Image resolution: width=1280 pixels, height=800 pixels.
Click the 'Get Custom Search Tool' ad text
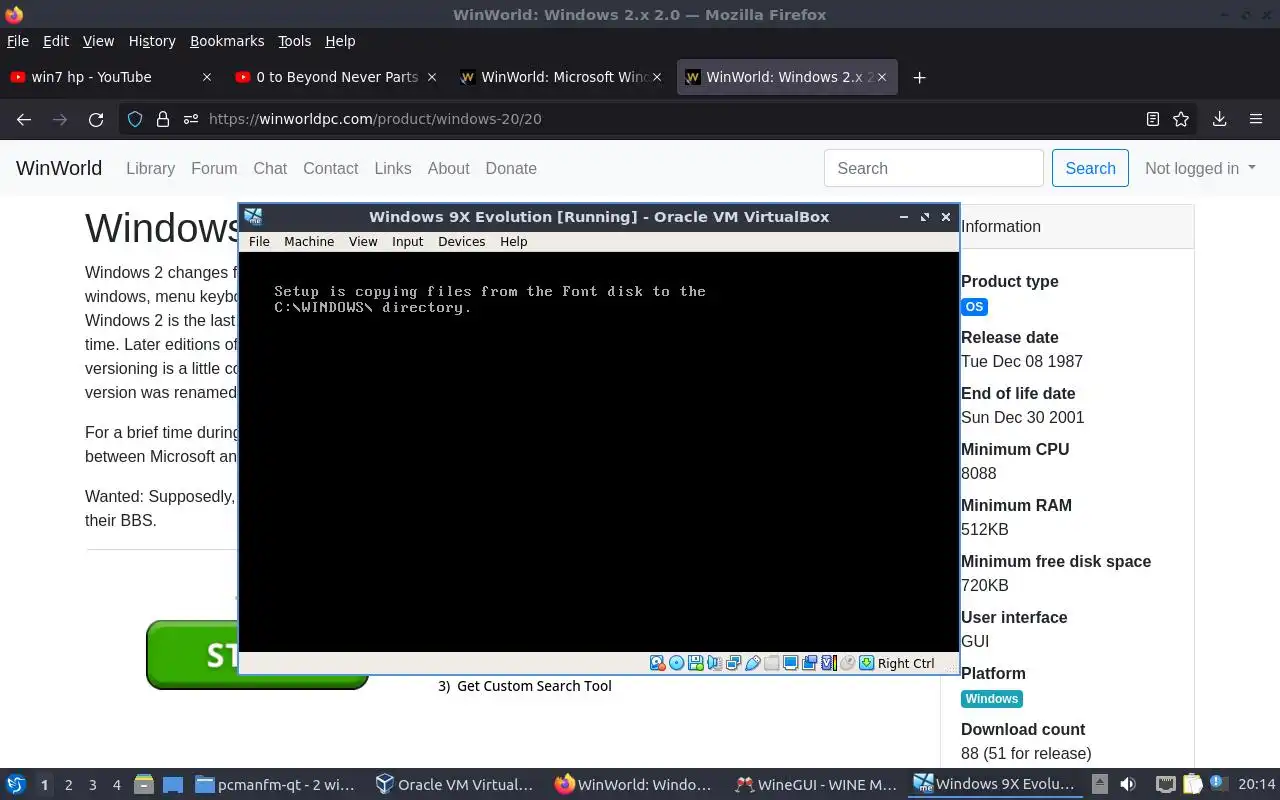point(534,686)
